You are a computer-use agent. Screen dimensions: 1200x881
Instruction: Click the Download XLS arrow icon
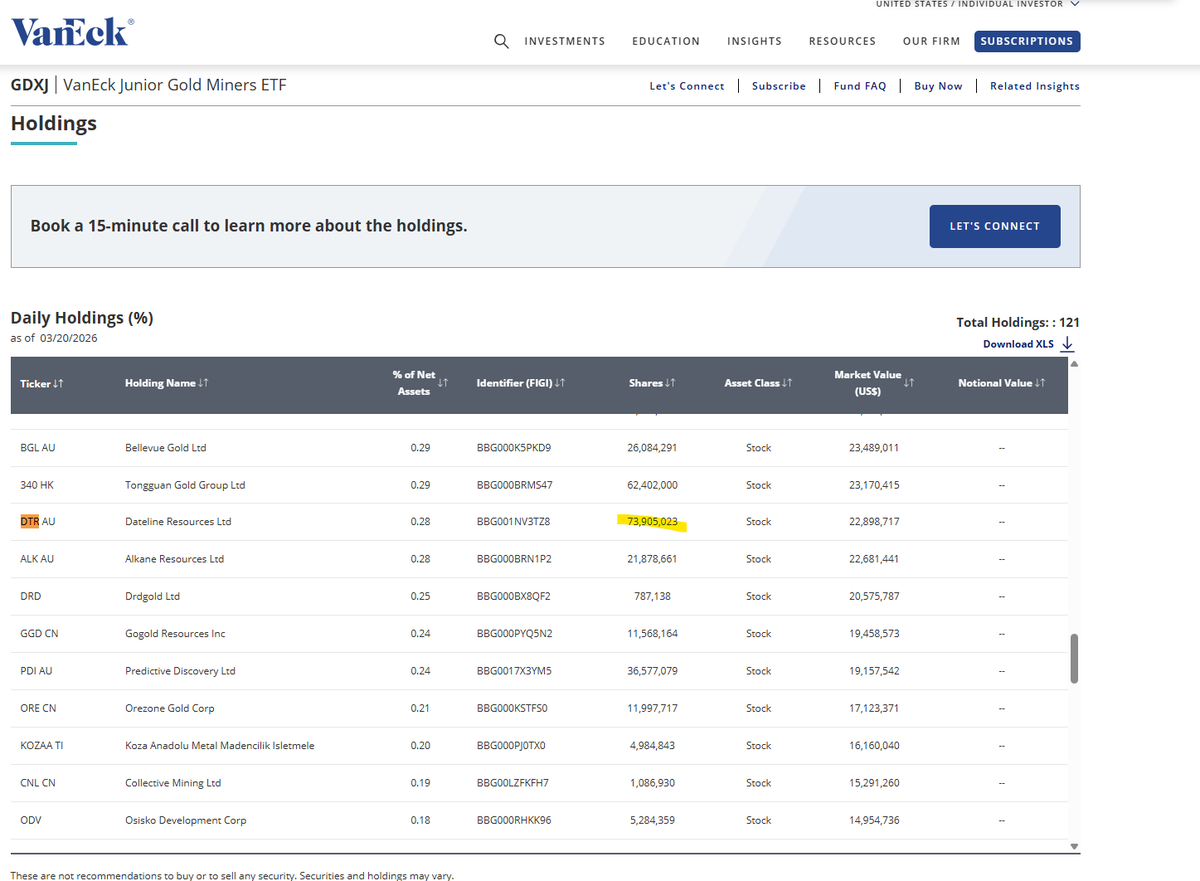coord(1067,344)
